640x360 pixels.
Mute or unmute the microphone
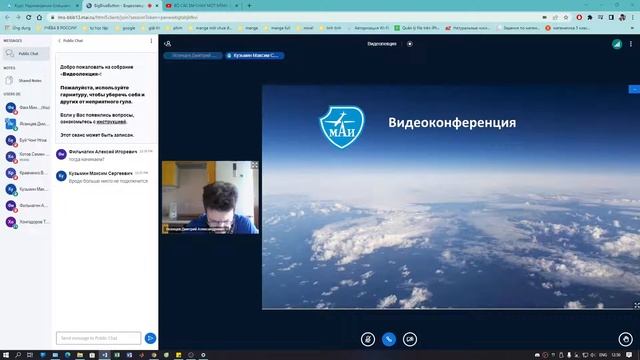(368, 339)
